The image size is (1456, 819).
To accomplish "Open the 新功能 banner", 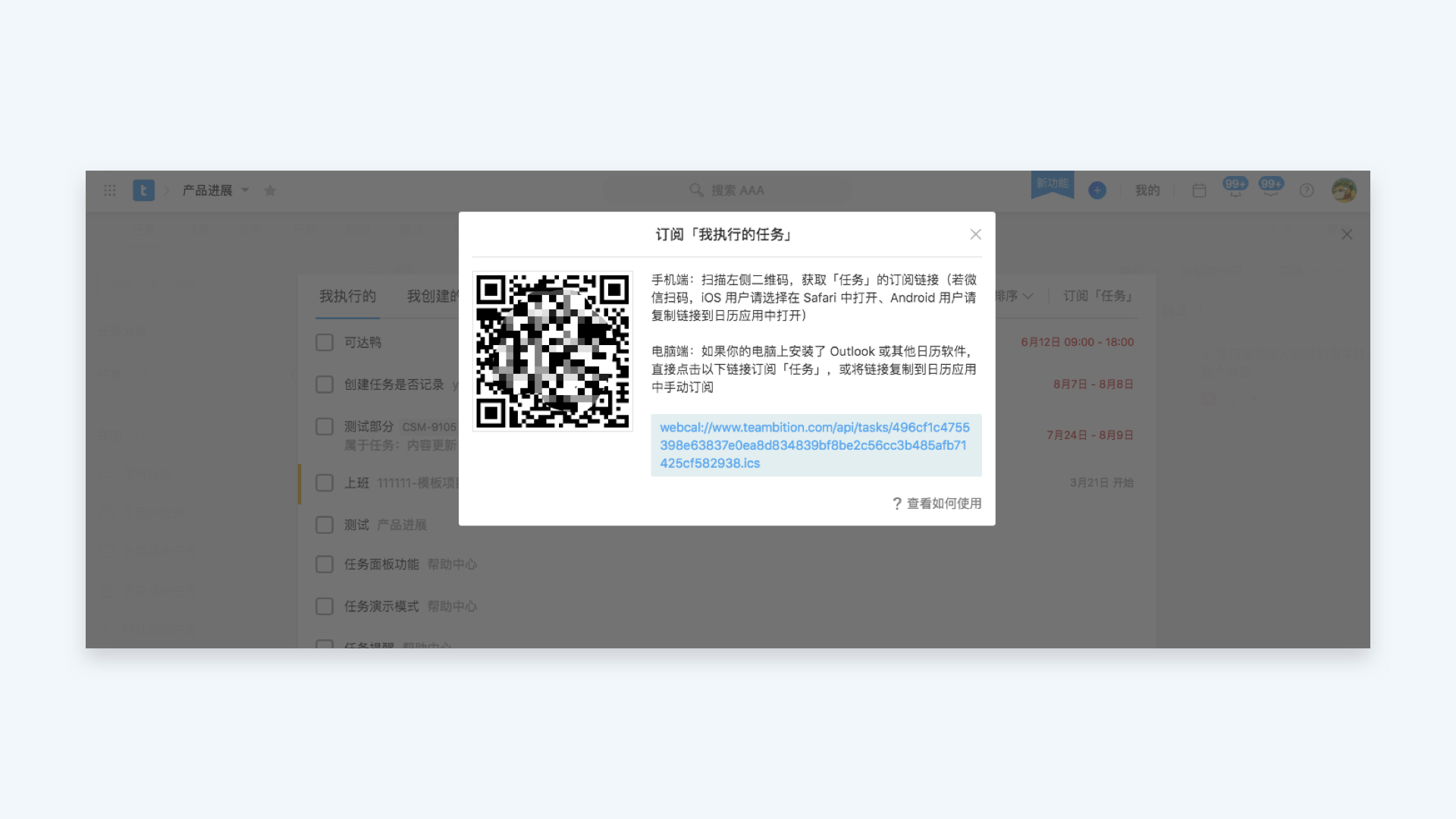I will coord(1053,184).
